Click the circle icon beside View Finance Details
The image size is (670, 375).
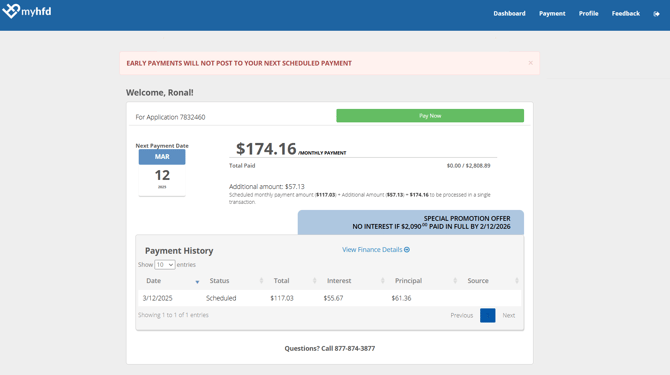coord(407,249)
